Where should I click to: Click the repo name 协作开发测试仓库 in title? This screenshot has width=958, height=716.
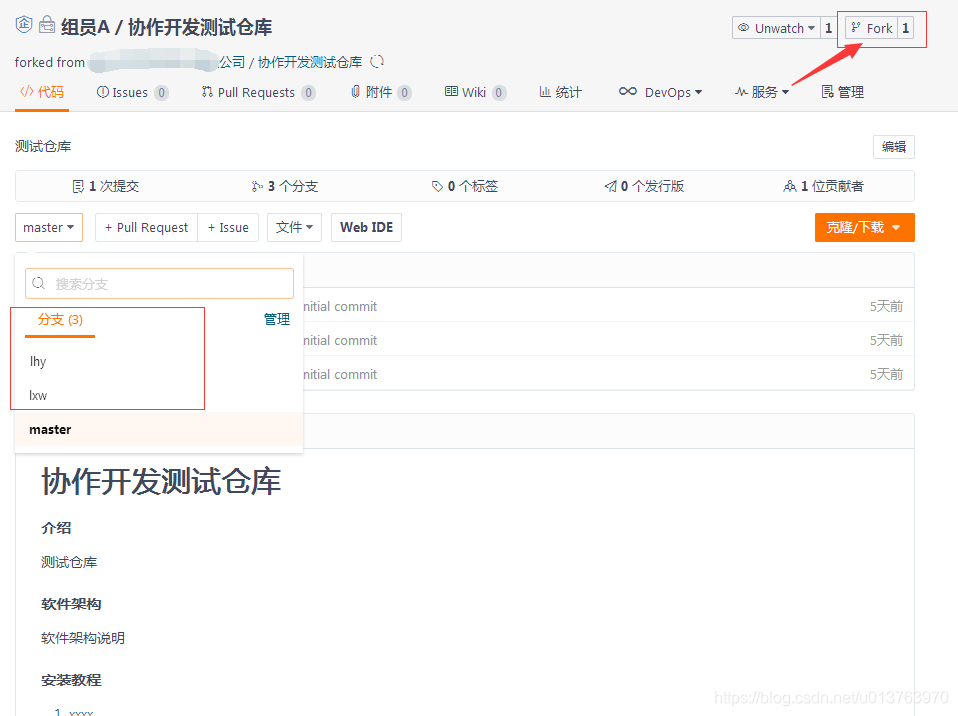click(x=200, y=27)
